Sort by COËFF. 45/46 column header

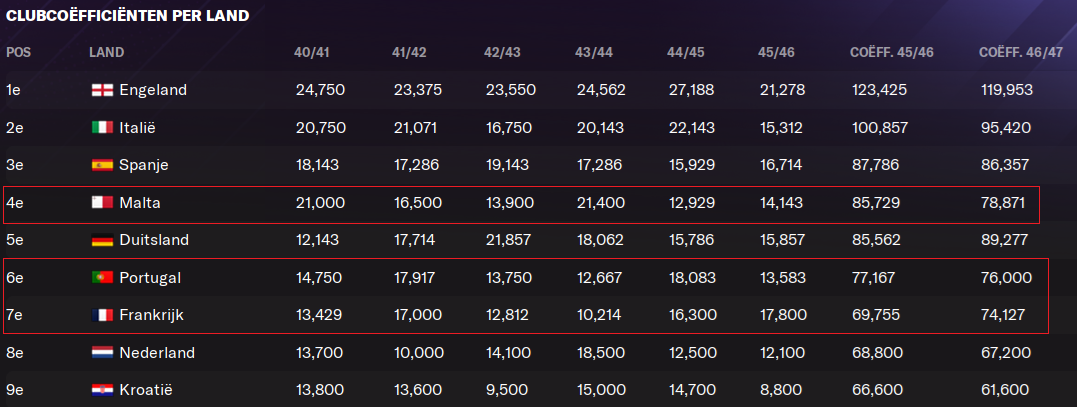point(892,53)
